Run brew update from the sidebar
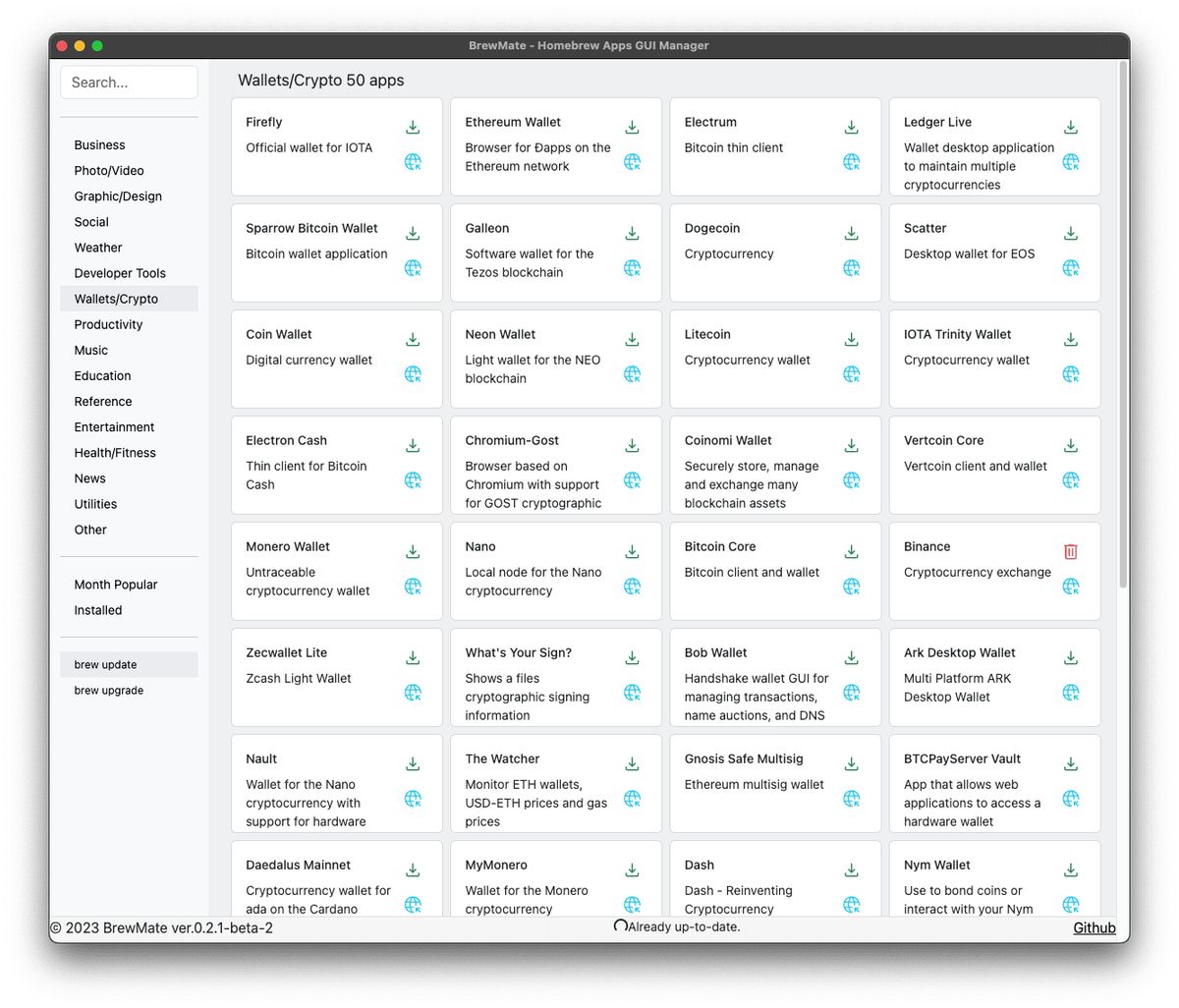 (105, 664)
